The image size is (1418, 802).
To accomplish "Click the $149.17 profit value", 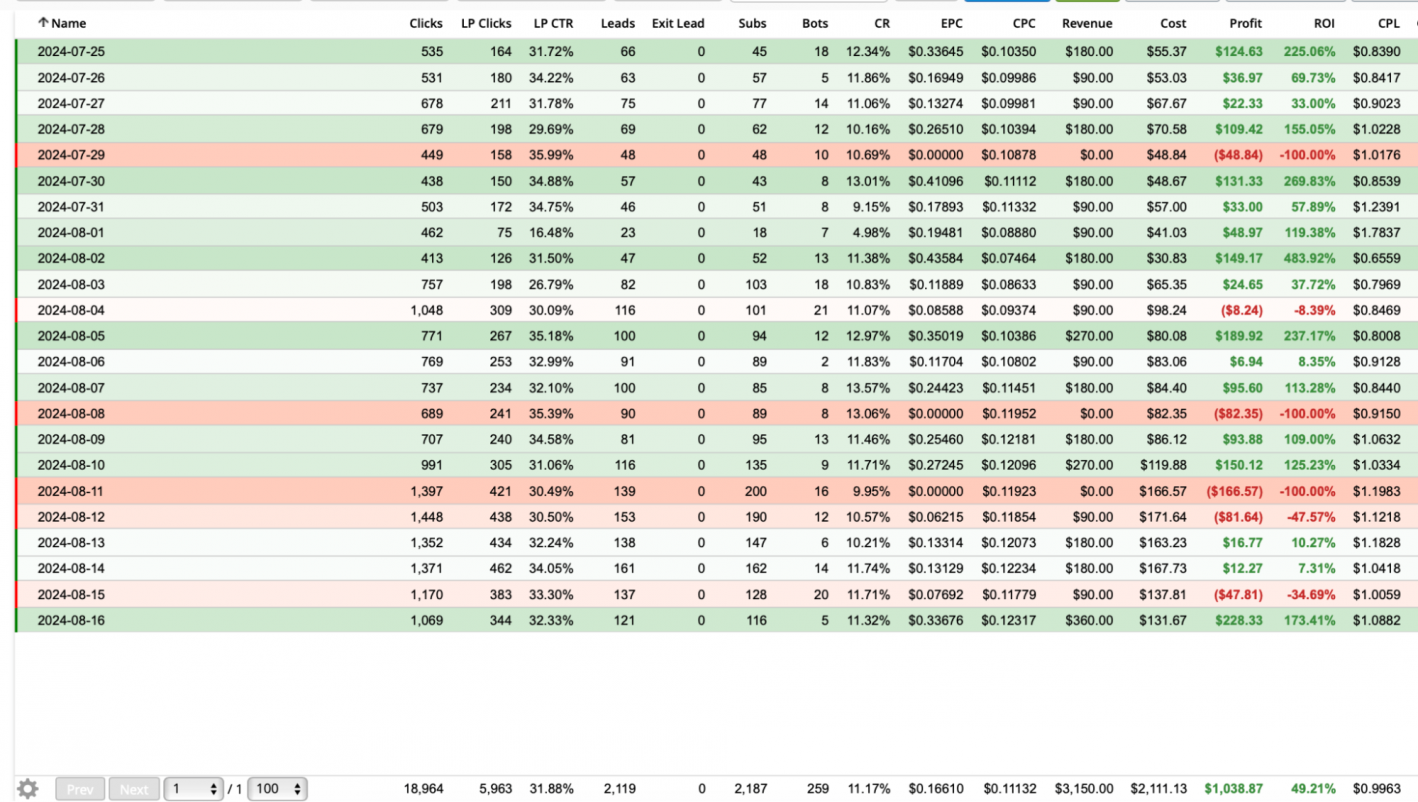I will tap(1239, 258).
